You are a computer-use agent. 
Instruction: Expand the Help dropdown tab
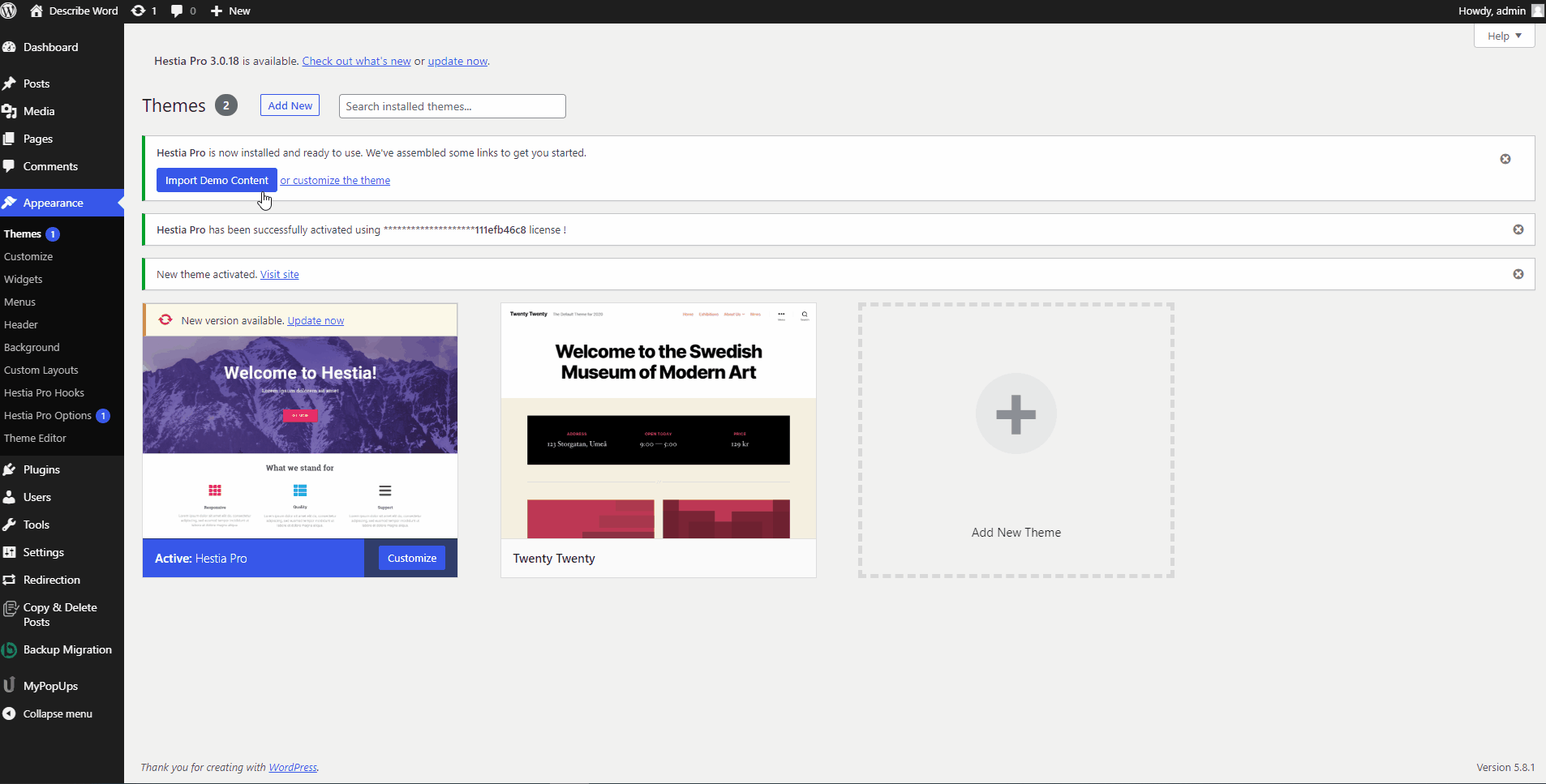(1504, 36)
